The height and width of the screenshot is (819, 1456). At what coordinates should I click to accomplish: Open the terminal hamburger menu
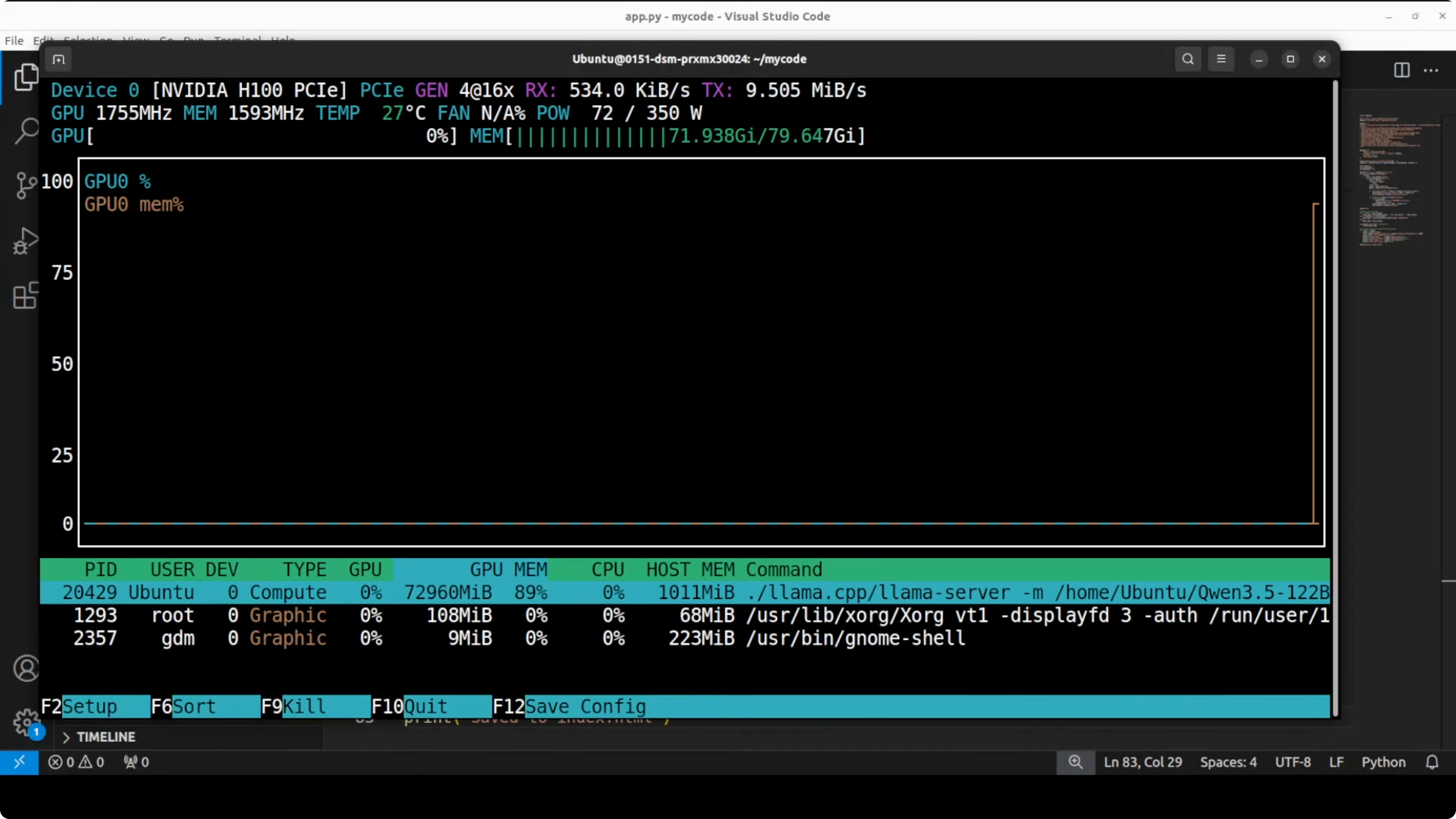tap(1221, 59)
